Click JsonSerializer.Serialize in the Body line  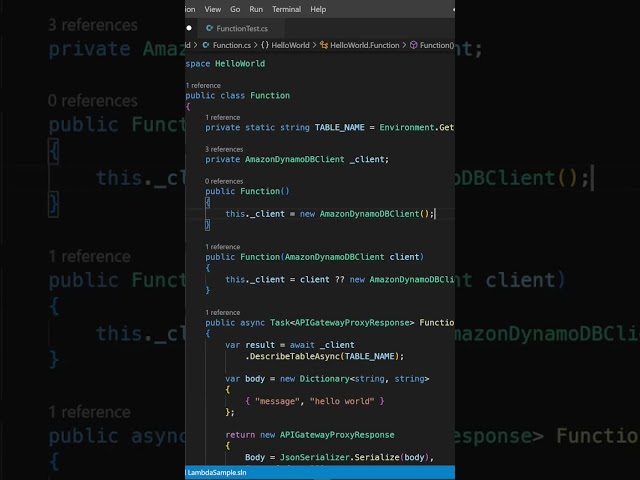(340, 458)
